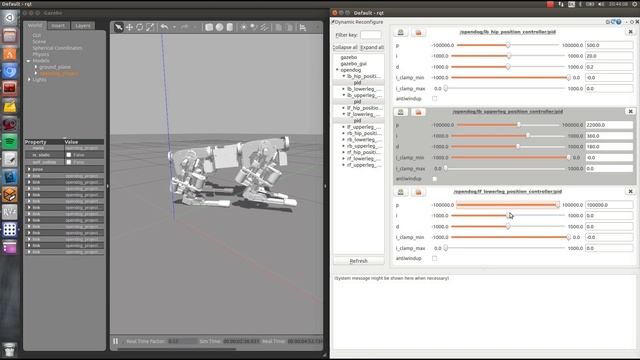Click the copy icon in Gazebo toolbar

click(278, 27)
